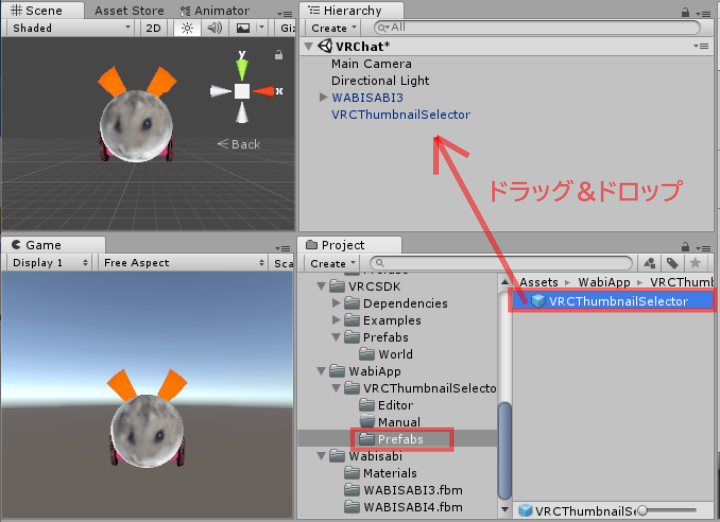This screenshot has height=522, width=720.
Task: Collapse the Wabisabi folder
Action: [321, 456]
